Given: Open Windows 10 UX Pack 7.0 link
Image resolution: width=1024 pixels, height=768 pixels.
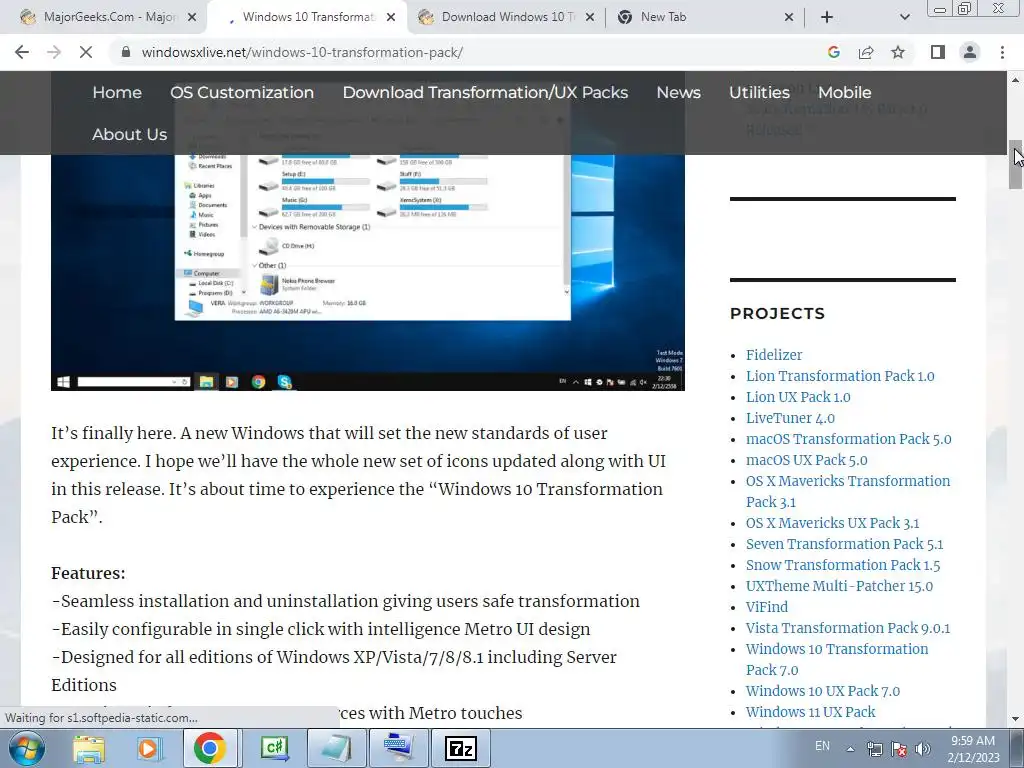Looking at the screenshot, I should pyautogui.click(x=823, y=691).
